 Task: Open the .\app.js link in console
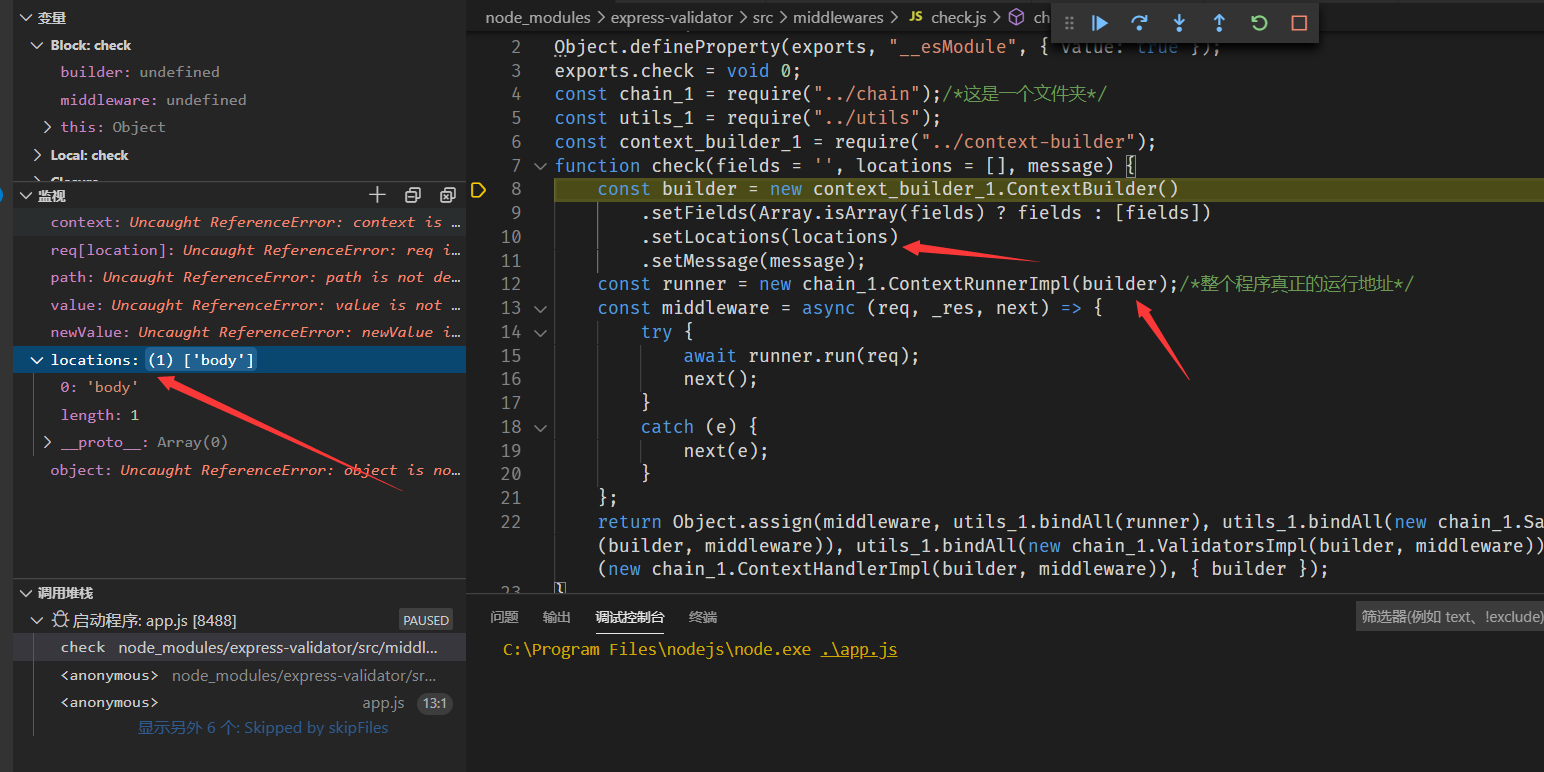(x=859, y=650)
